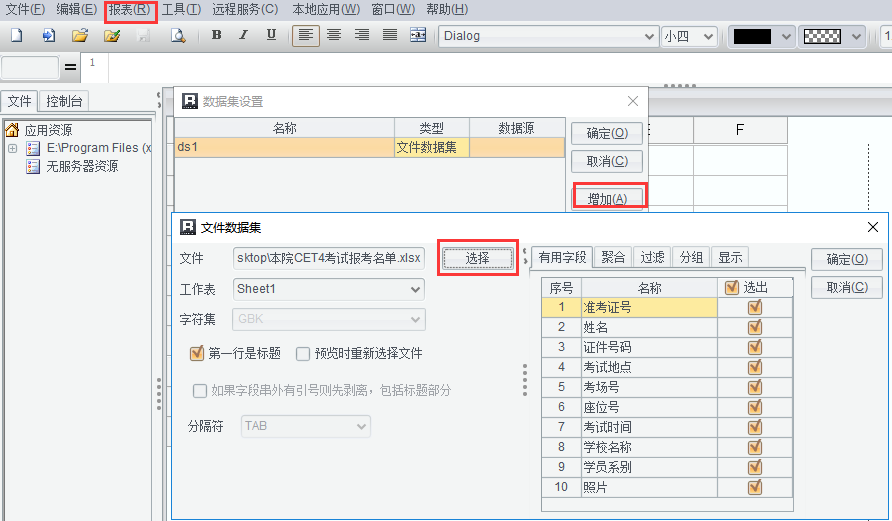Open the 报表(R) menu
Viewport: 892px width, 521px height.
[x=130, y=9]
